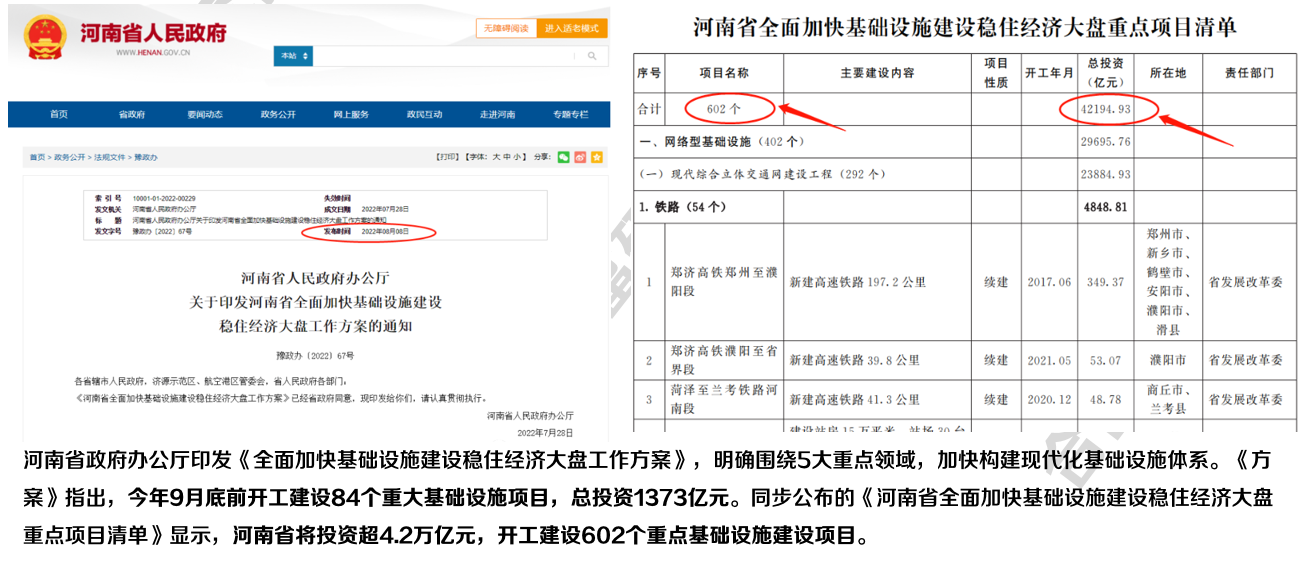
Task: Open the 走进河南 navigation item
Action: coord(497,115)
